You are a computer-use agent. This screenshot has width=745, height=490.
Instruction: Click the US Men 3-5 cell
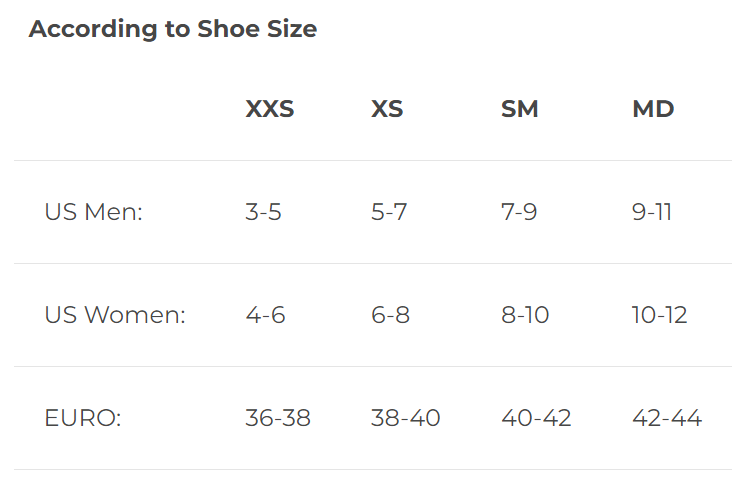[x=263, y=212]
